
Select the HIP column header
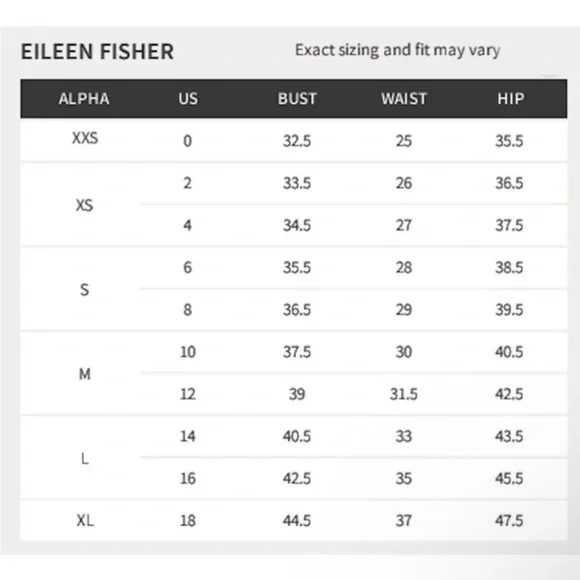pos(510,99)
